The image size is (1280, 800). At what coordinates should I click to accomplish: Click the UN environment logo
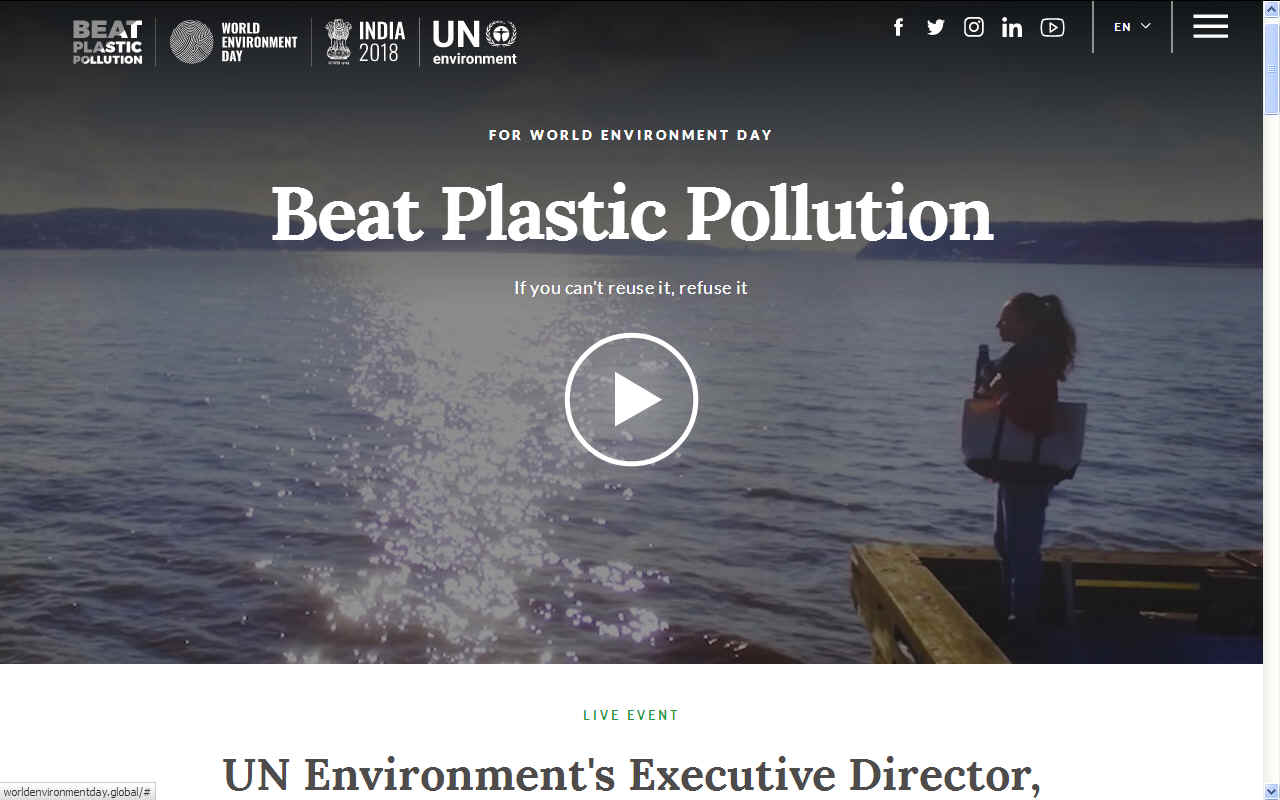point(475,42)
